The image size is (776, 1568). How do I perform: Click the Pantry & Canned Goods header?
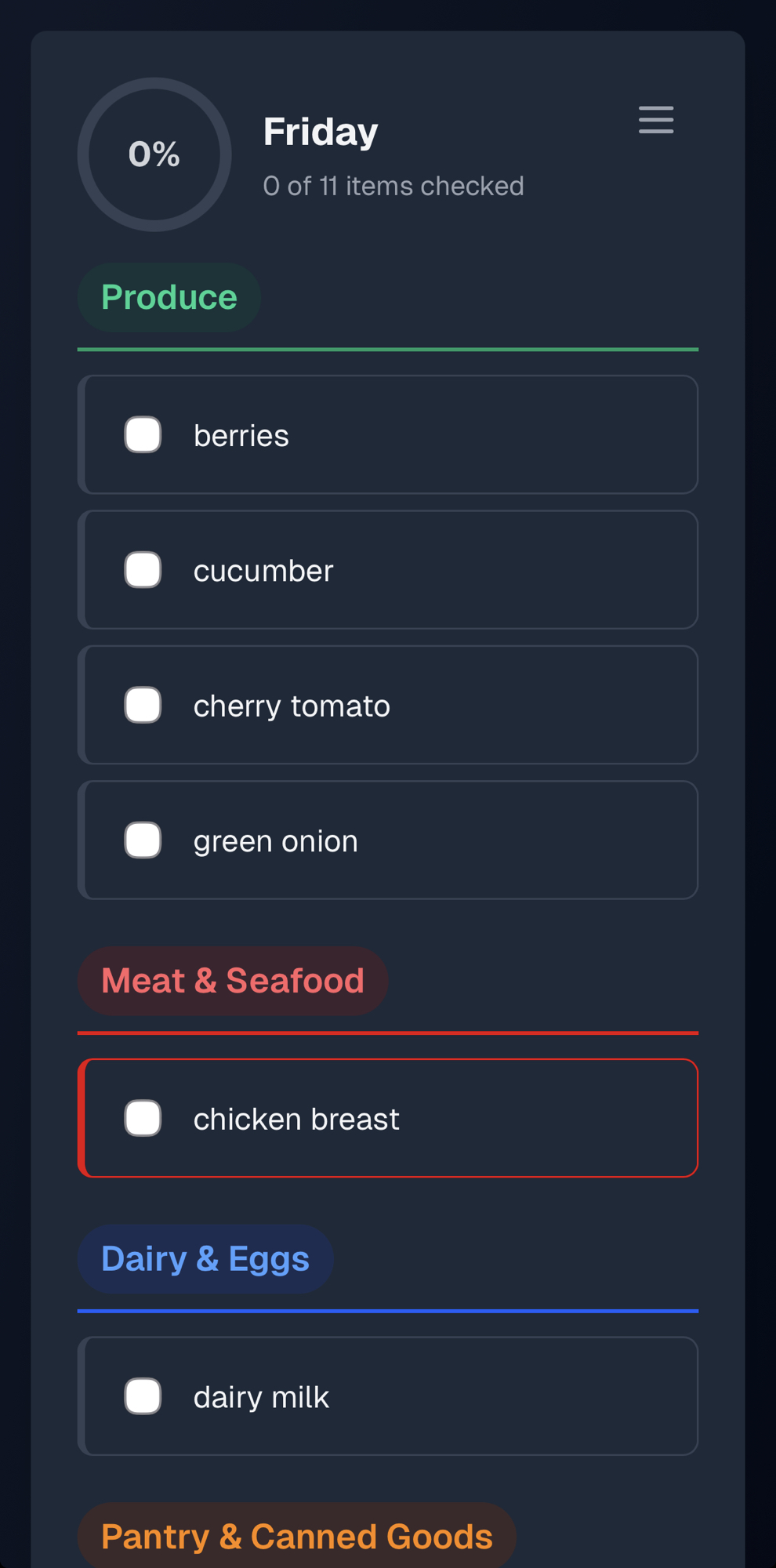pos(296,1537)
